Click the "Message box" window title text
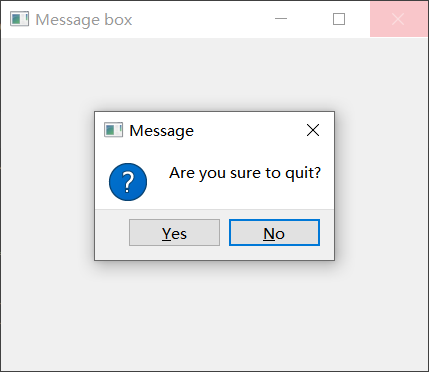This screenshot has height=372, width=429. pos(84,20)
